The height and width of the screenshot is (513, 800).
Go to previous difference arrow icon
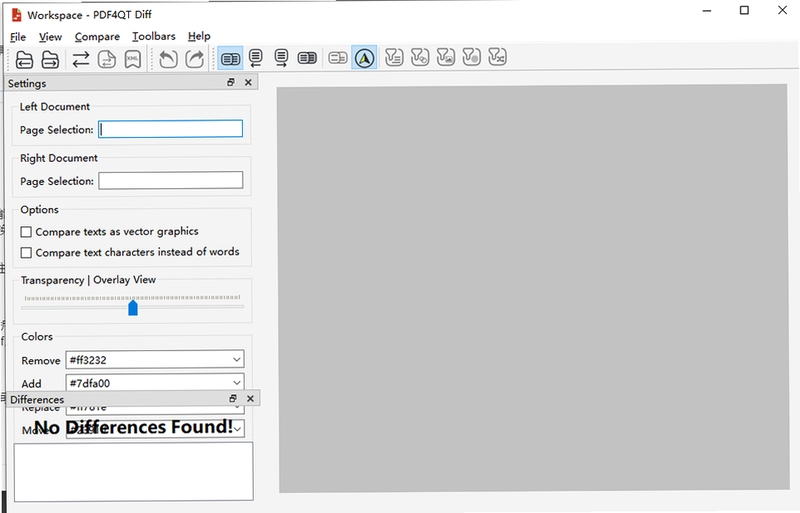(168, 59)
